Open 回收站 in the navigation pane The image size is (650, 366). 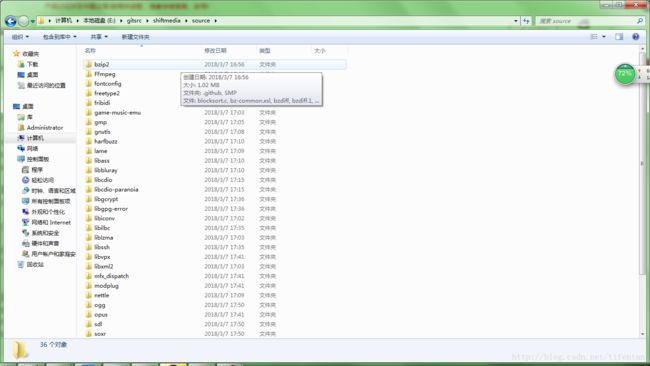pos(35,264)
